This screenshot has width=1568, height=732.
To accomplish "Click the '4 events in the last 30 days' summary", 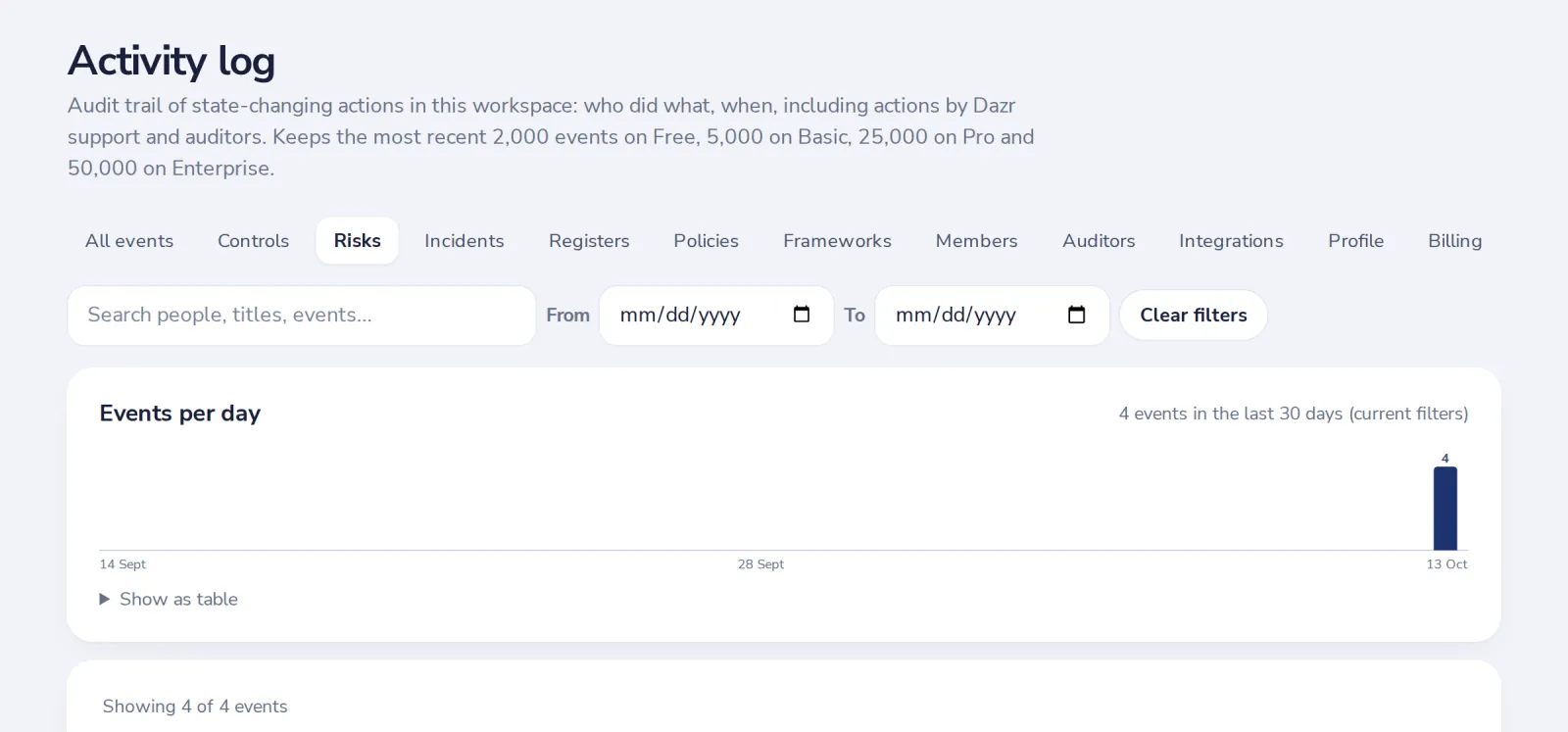I will click(x=1294, y=414).
